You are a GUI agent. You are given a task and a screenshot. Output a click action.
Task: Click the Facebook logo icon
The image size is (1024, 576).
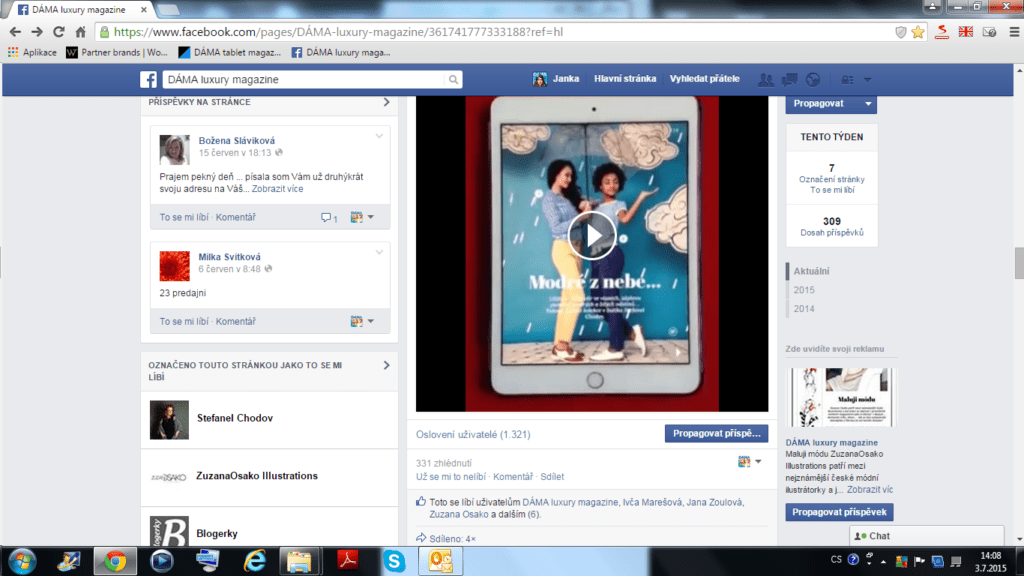(x=148, y=80)
